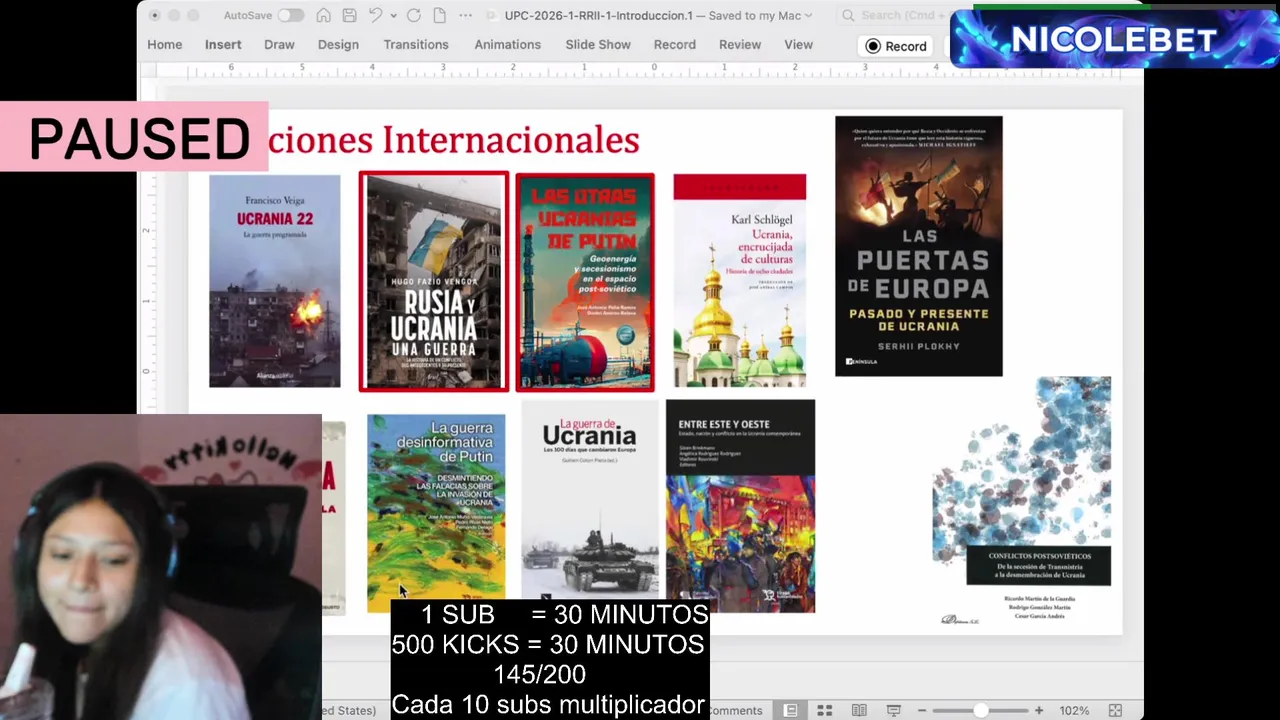Image resolution: width=1280 pixels, height=720 pixels.
Task: Select Conflictos Postsoviéticos book cover
Action: (1021, 501)
